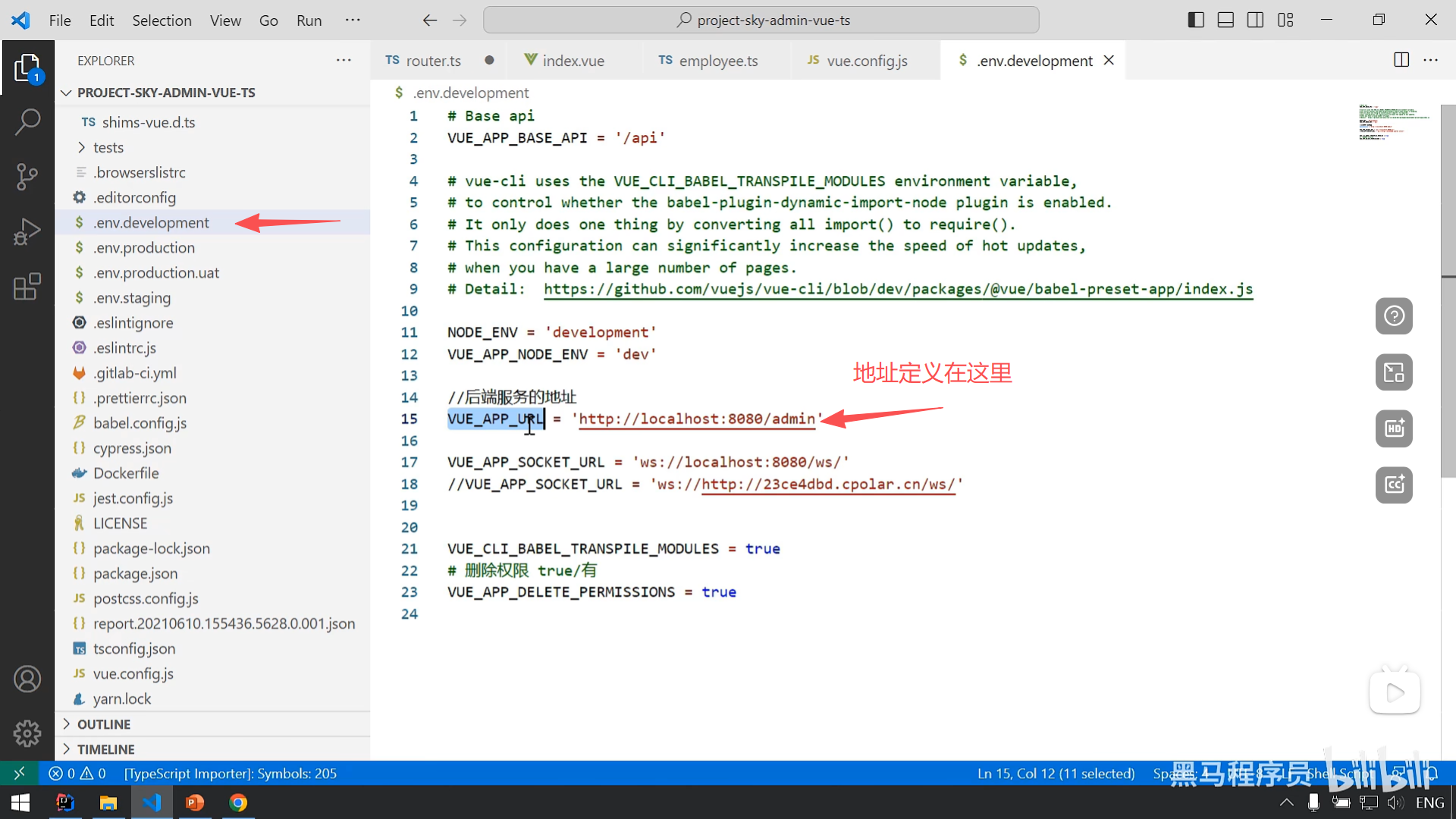Image resolution: width=1456 pixels, height=819 pixels.
Task: Open the Search view in activity bar
Action: [27, 121]
